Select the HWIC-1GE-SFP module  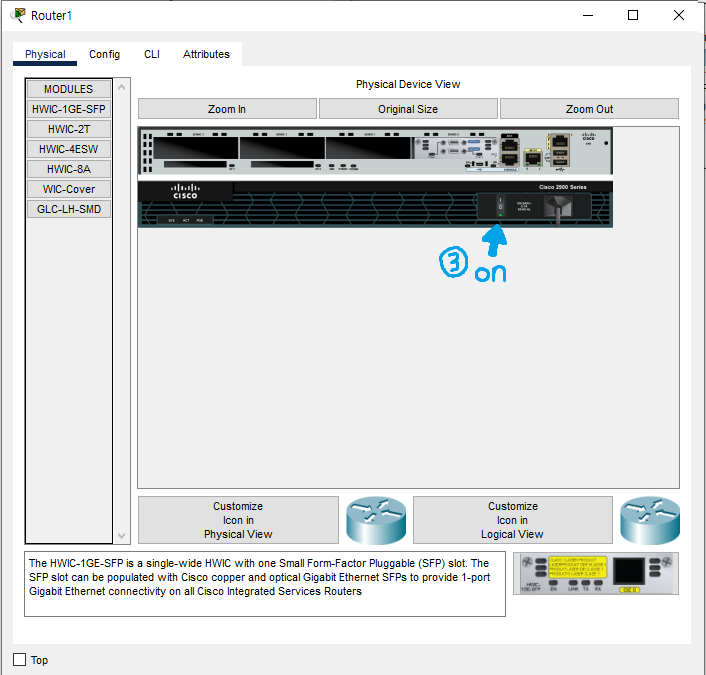click(68, 109)
